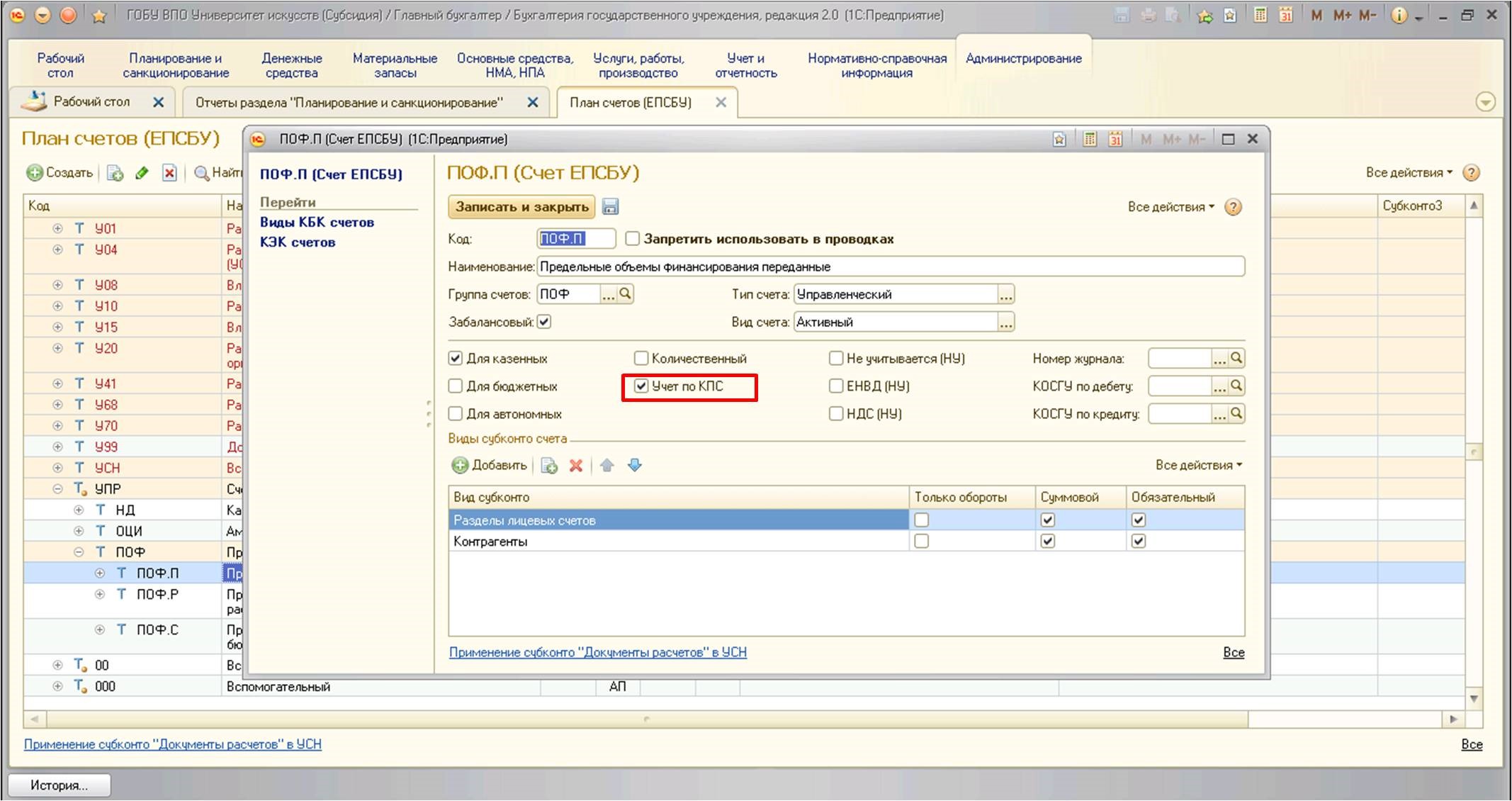Open calculator icon in dialog title bar
The width and height of the screenshot is (1512, 801).
pos(1090,140)
